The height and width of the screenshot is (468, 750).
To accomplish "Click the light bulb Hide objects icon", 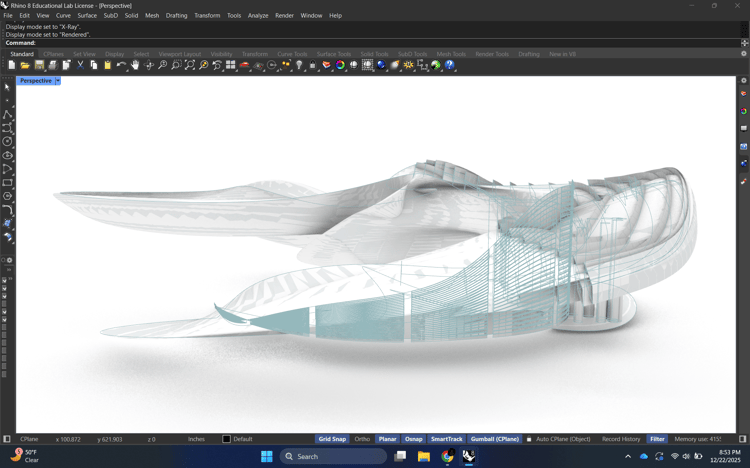I will pyautogui.click(x=299, y=65).
